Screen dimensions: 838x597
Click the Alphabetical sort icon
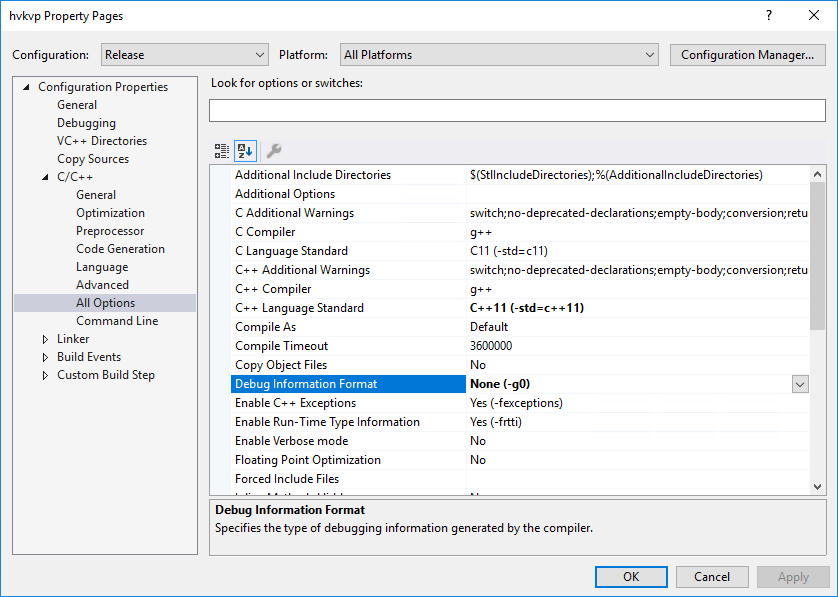tap(245, 151)
